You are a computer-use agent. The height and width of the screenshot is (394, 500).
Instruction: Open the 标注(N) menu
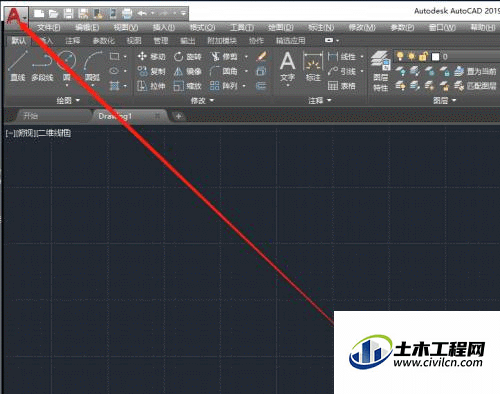point(321,28)
